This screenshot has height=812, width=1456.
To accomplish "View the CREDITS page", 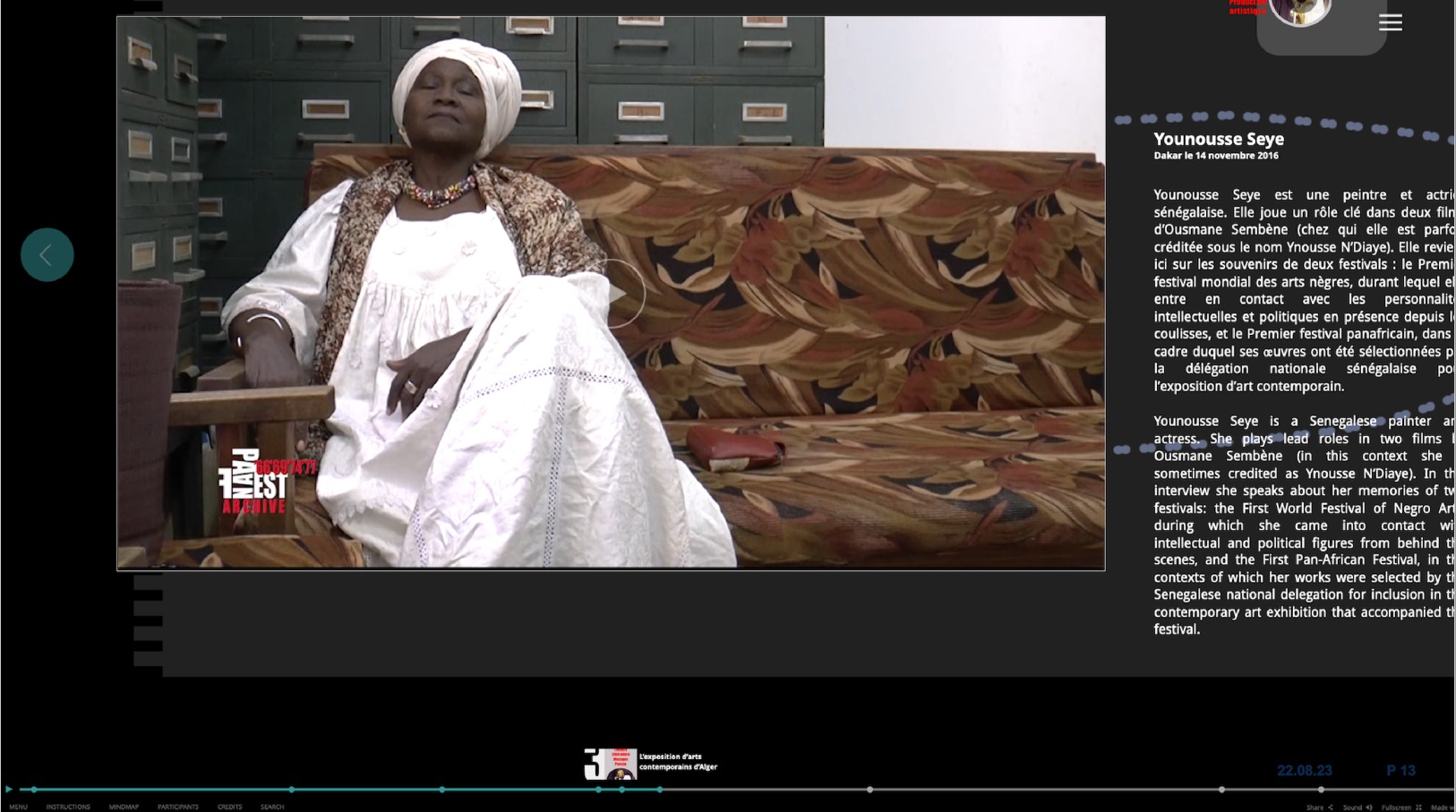I will coord(229,807).
